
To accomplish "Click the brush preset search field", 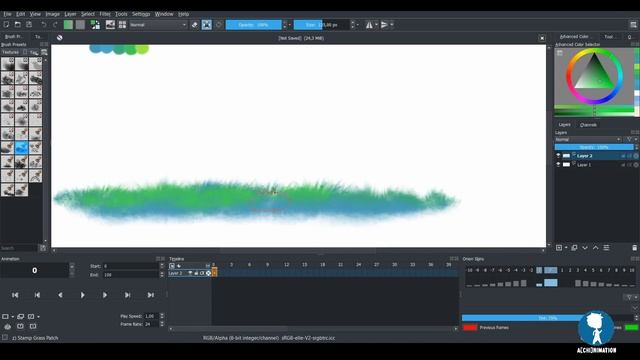I will tap(19, 248).
